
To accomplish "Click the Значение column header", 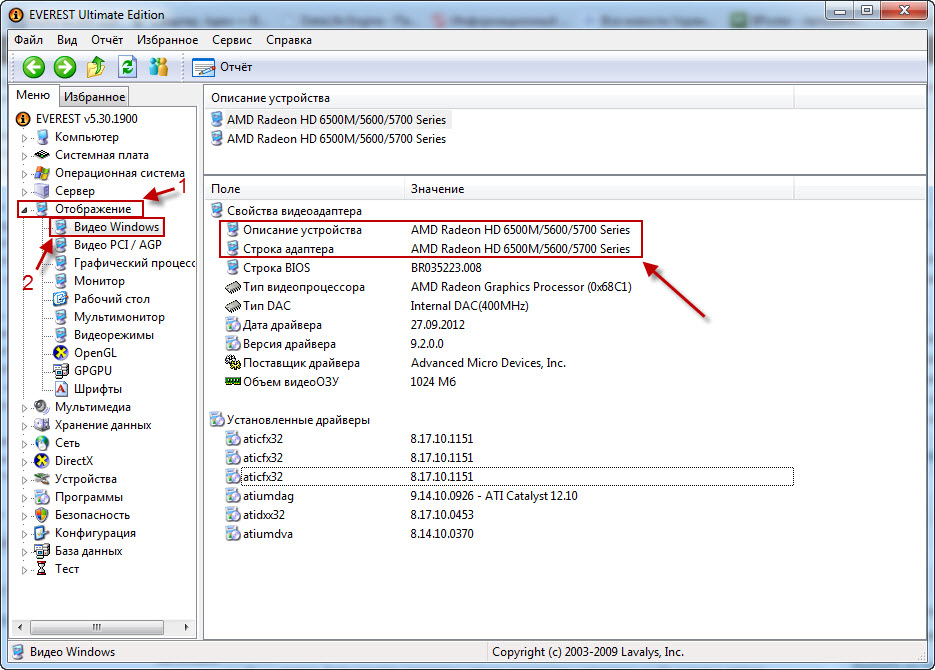I will (x=599, y=188).
